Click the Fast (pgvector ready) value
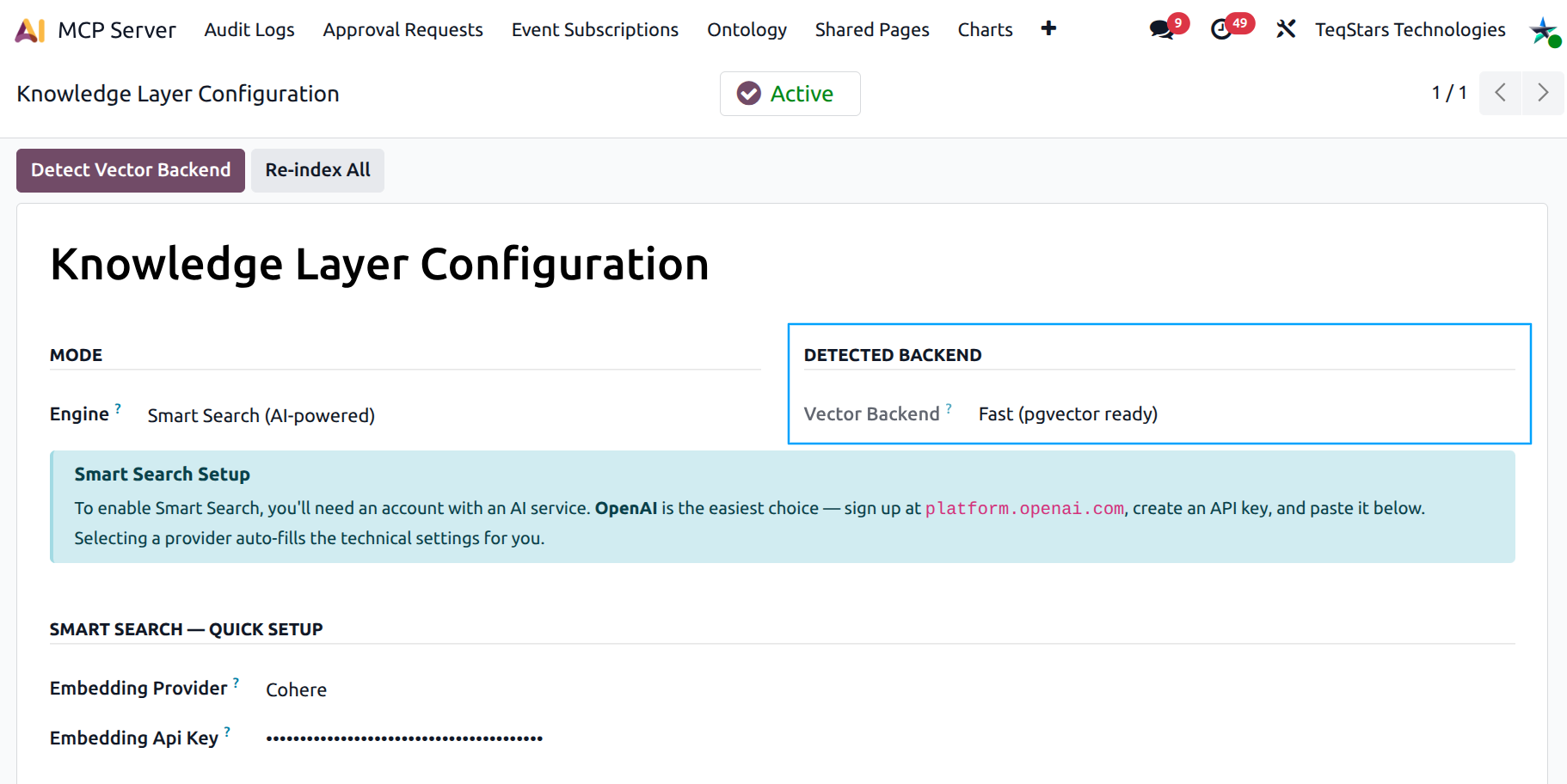This screenshot has width=1567, height=784. [x=1068, y=414]
